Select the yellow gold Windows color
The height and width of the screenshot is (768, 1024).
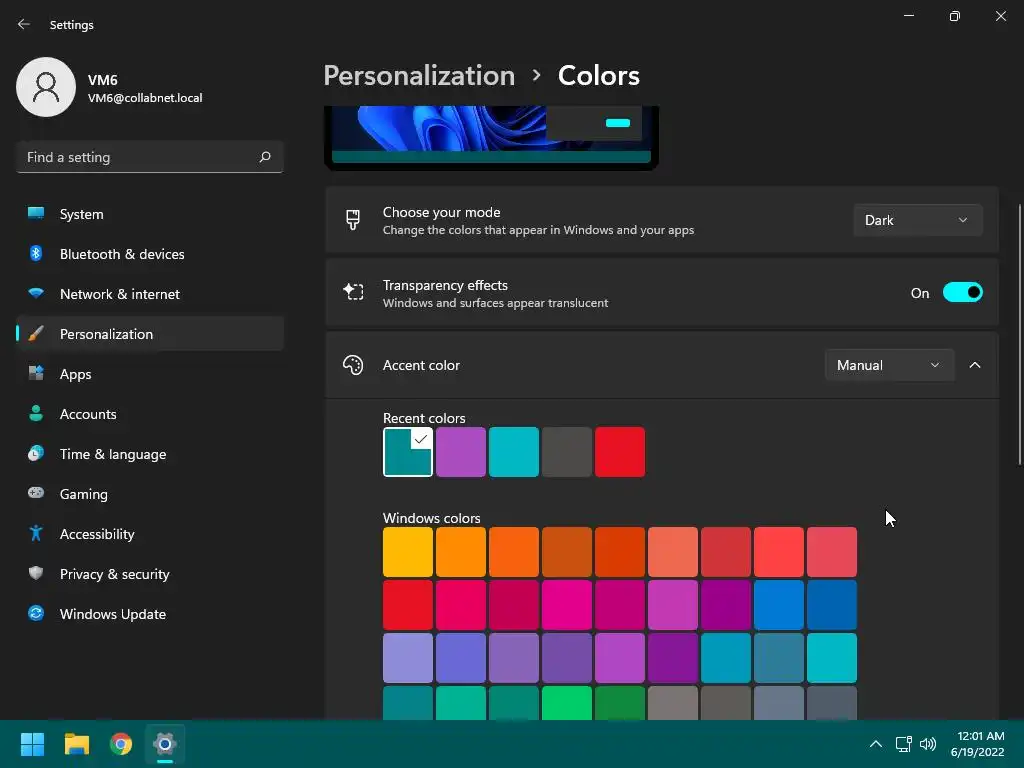coord(408,552)
